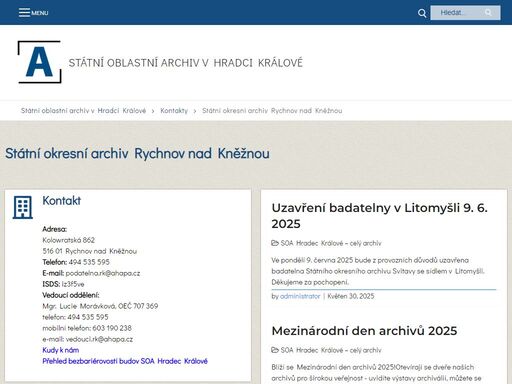Click email podatelna.rk@ahapa.cz
Viewport: 512px width, 384px height.
[x=103, y=273]
